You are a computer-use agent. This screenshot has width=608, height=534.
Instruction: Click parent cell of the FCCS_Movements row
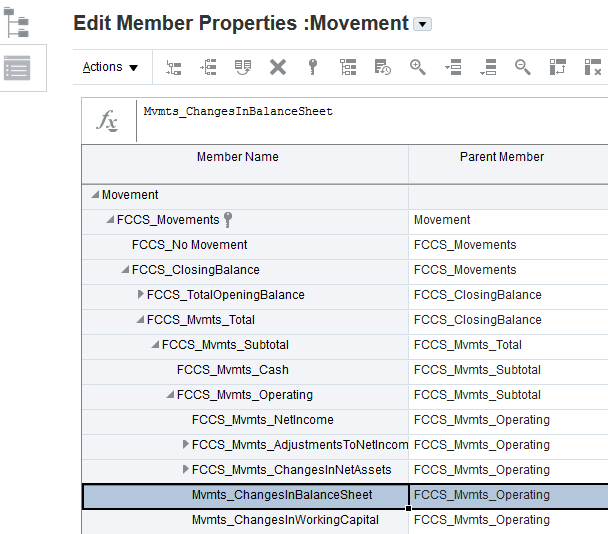pos(508,220)
